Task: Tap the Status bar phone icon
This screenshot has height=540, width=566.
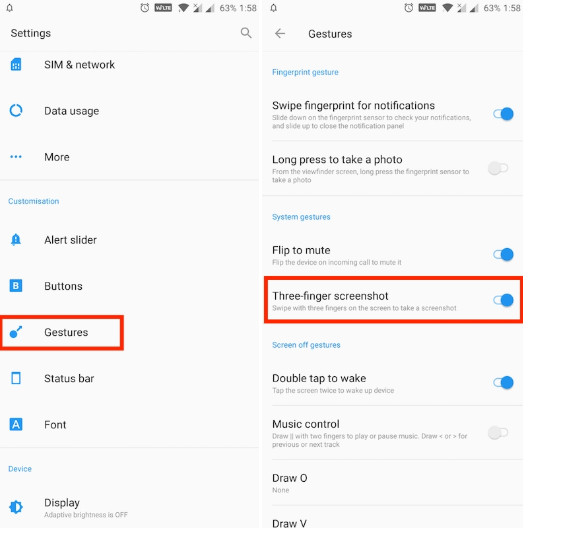Action: (x=16, y=378)
